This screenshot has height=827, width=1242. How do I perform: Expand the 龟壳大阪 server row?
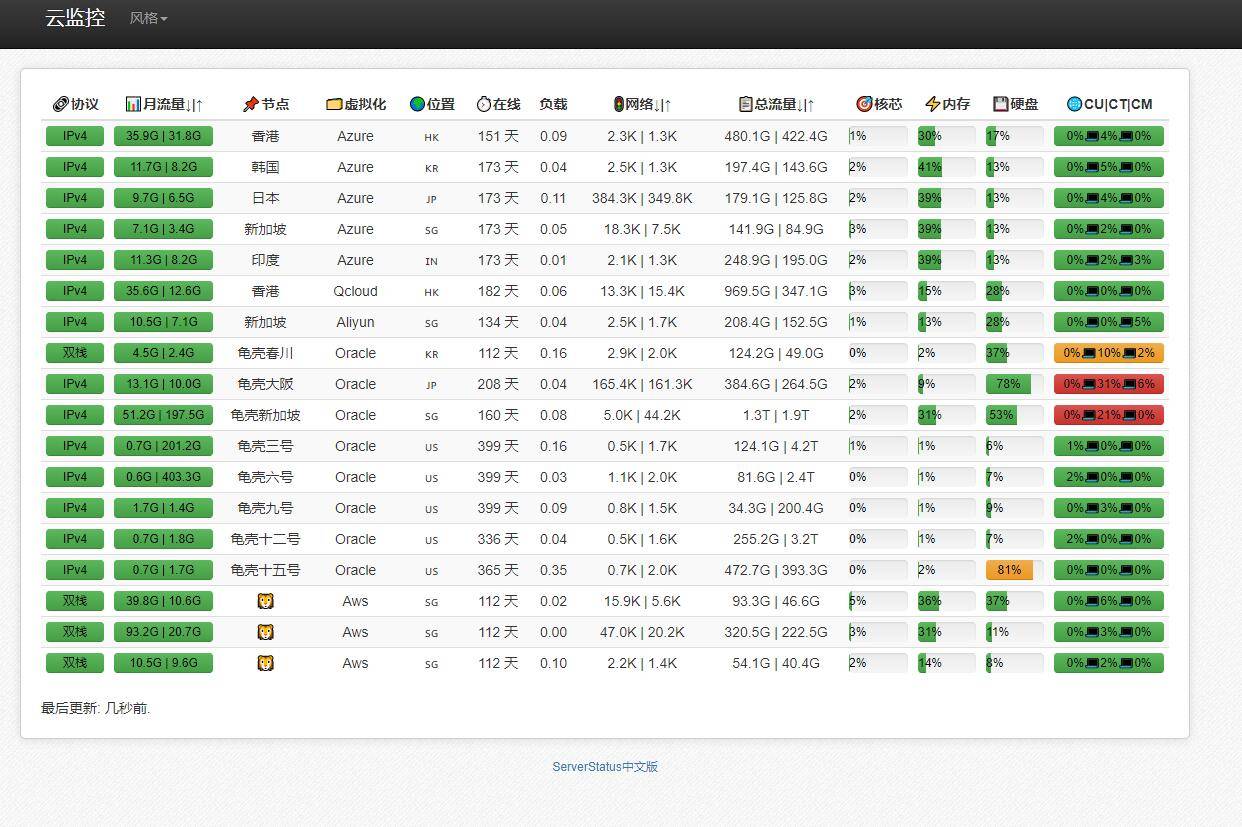click(265, 384)
